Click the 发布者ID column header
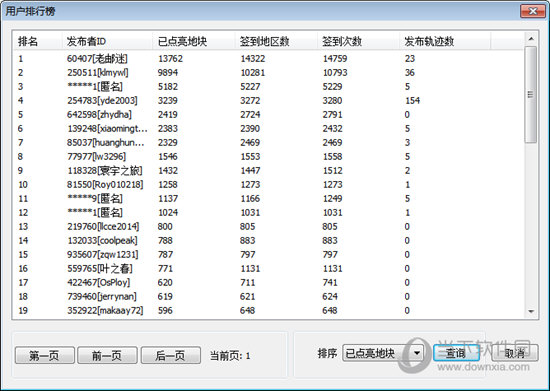 [107, 41]
